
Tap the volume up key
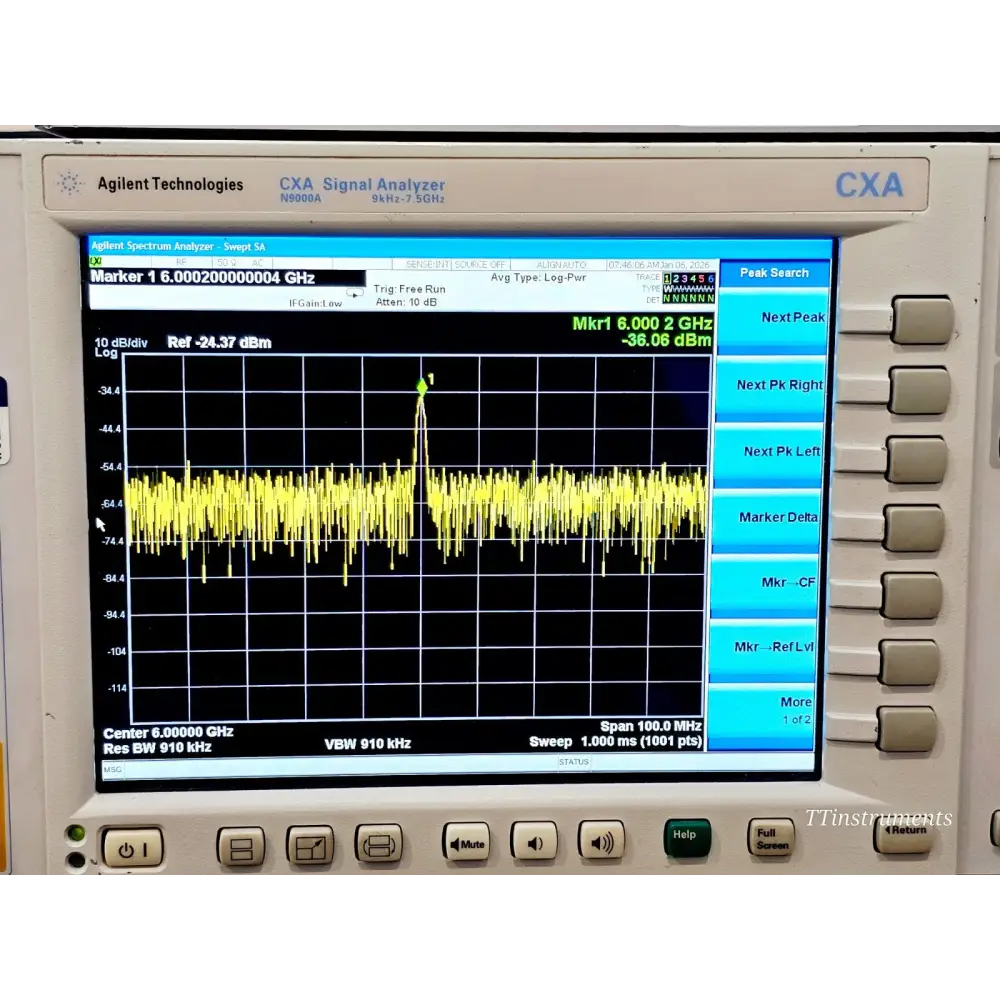click(601, 841)
